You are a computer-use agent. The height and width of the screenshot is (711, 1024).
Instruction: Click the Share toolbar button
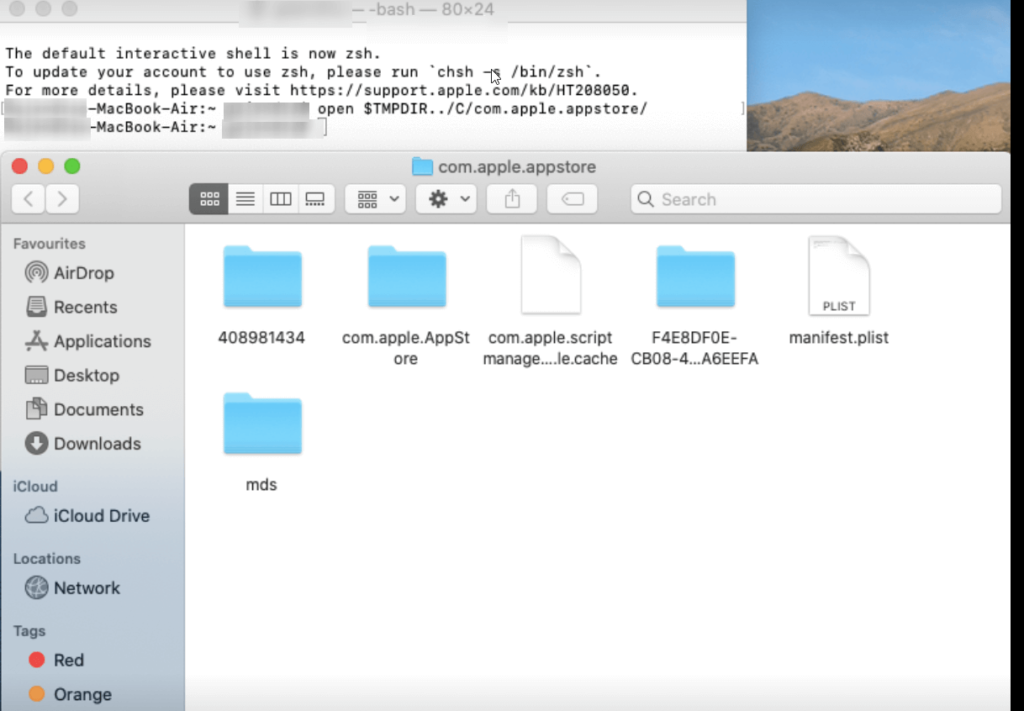coord(512,198)
